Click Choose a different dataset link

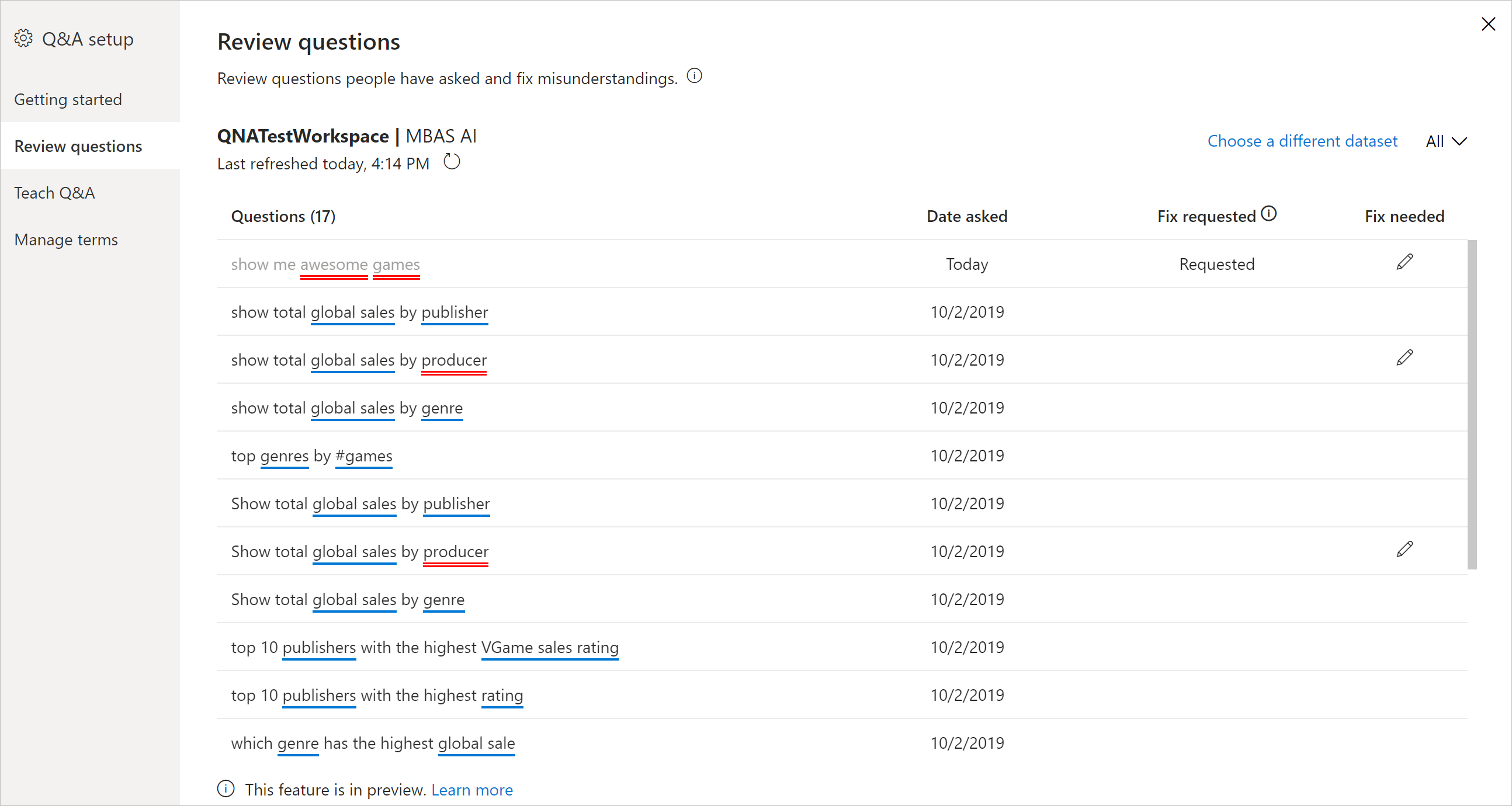(x=1302, y=141)
